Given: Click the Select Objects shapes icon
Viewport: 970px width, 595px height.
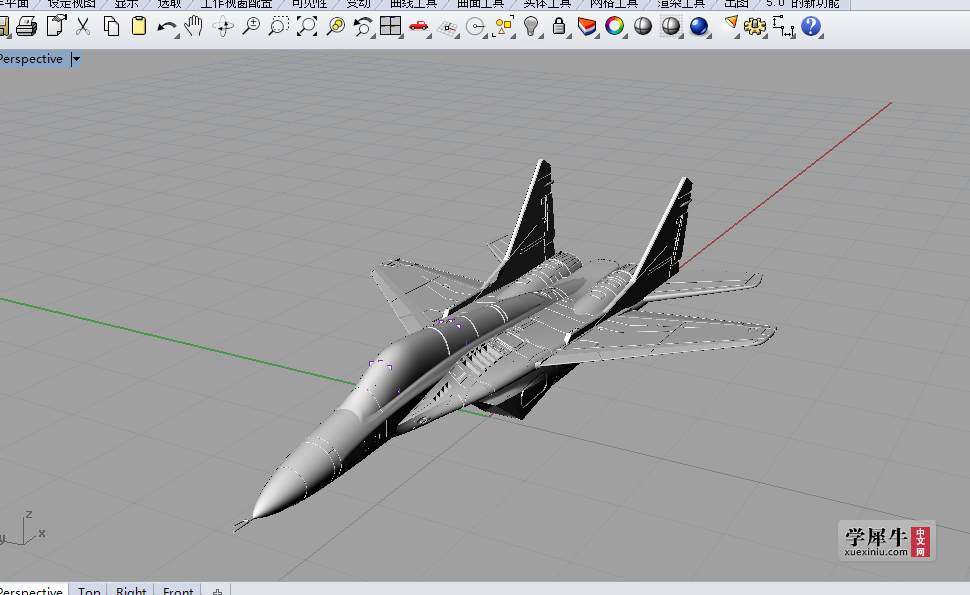Looking at the screenshot, I should (x=504, y=27).
